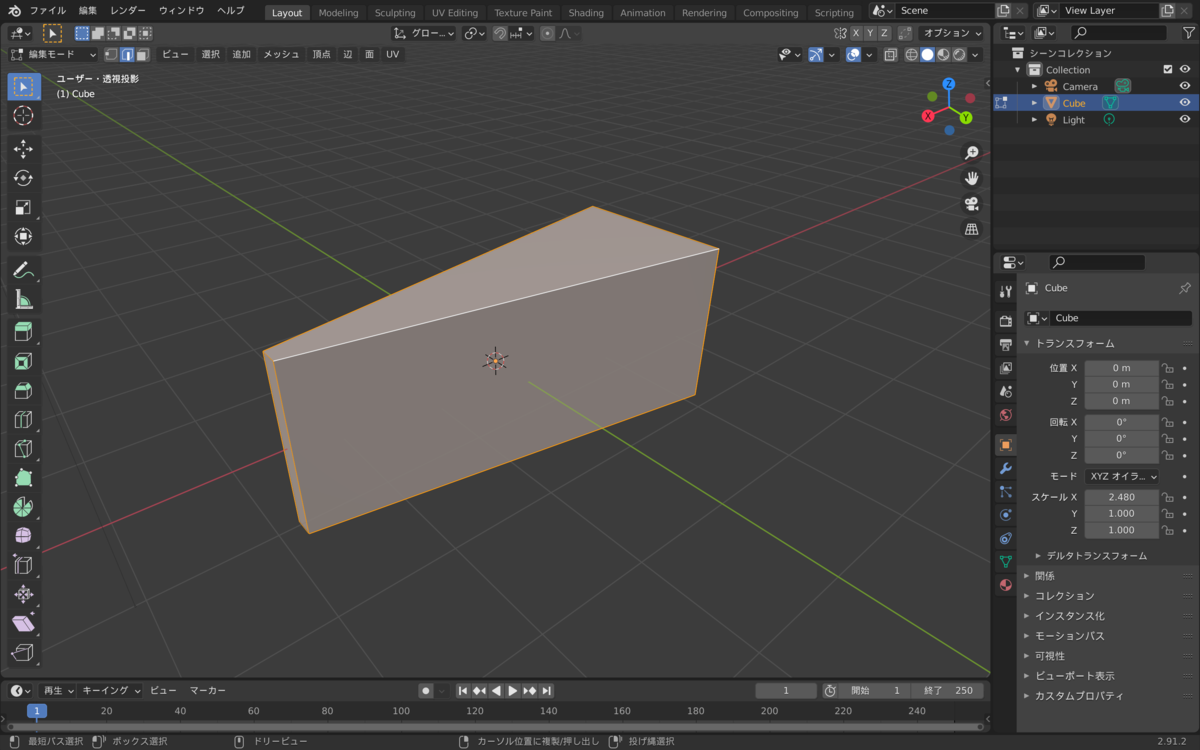Screen dimensions: 1200x750
Task: Switch to the Modeling workspace tab
Action: click(338, 13)
